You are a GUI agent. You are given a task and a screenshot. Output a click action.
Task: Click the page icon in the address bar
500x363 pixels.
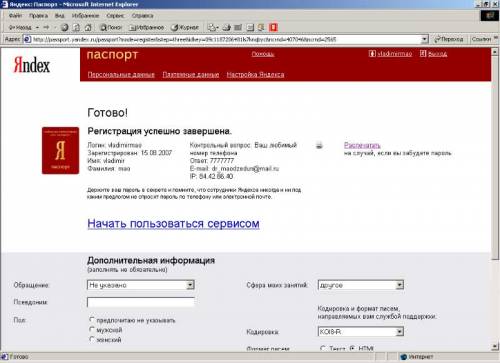point(27,39)
